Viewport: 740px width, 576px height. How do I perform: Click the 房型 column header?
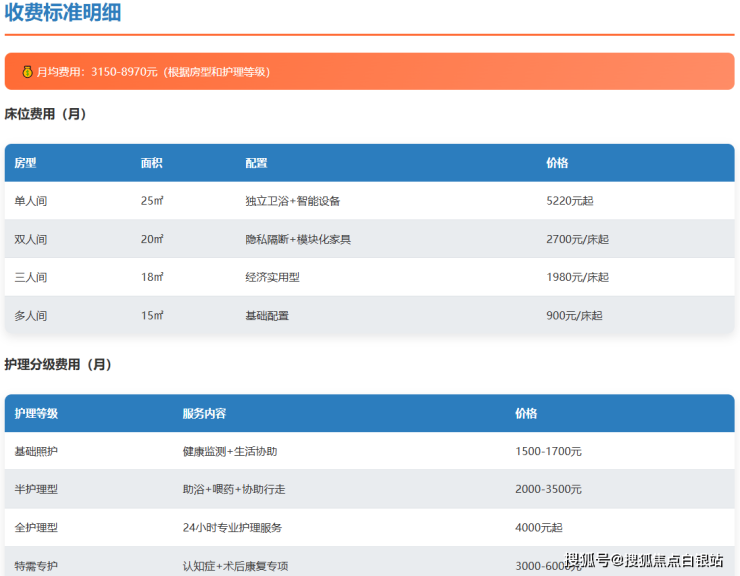coord(25,163)
